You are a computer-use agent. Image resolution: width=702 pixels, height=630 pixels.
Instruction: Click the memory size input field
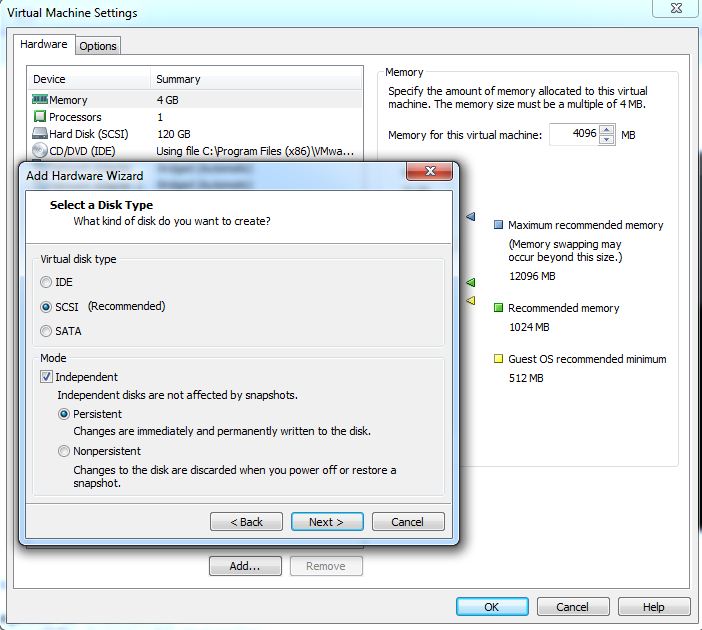pos(573,135)
